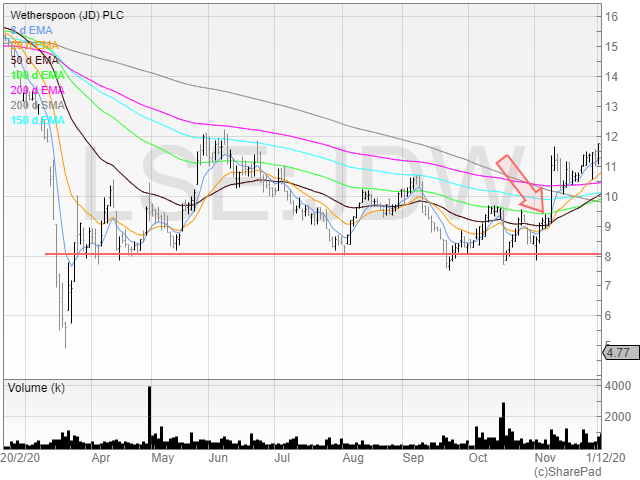This screenshot has width=640, height=480.
Task: Click the Aug month axis label
Action: (x=353, y=458)
